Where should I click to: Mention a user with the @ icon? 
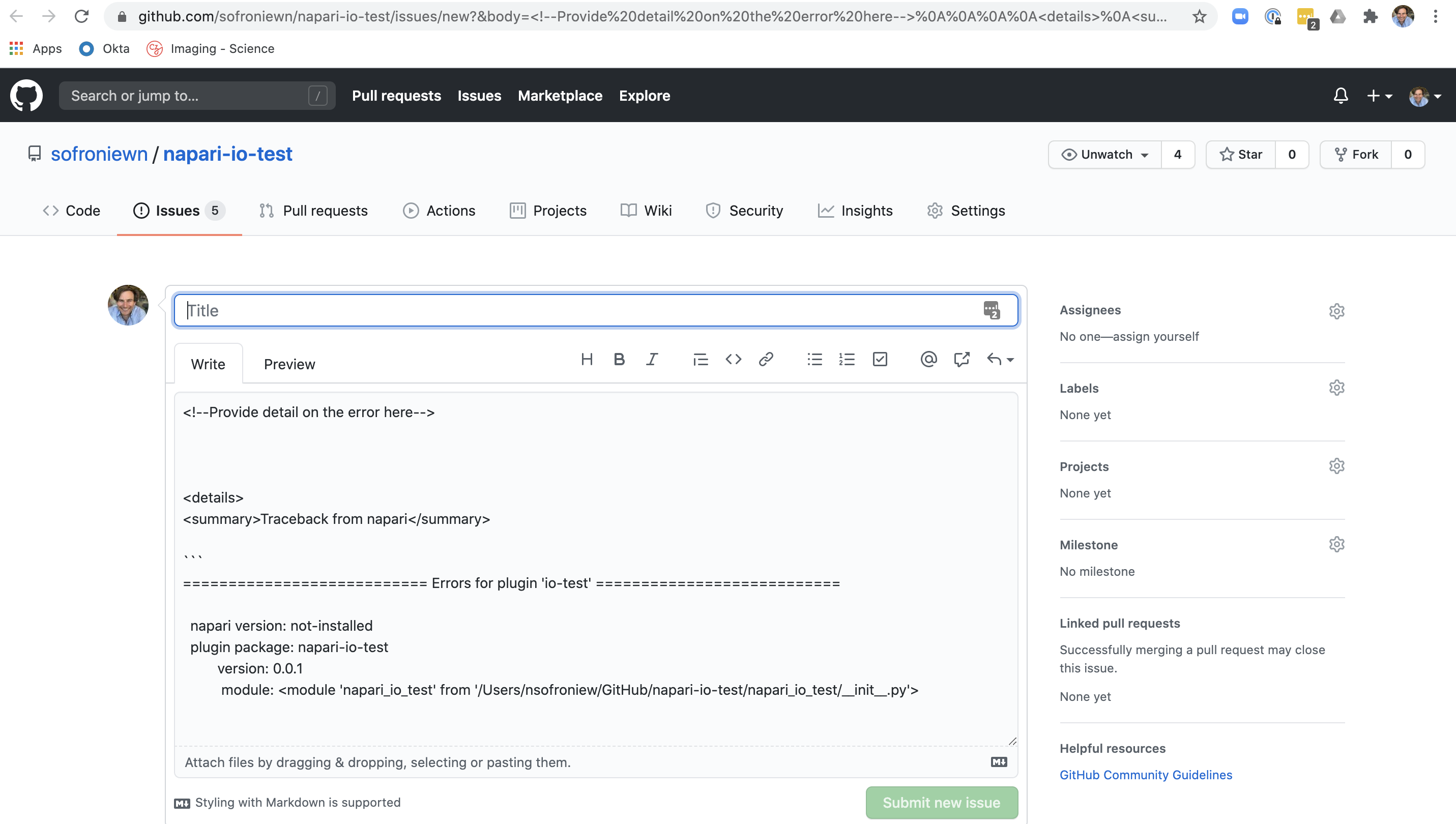(x=928, y=359)
